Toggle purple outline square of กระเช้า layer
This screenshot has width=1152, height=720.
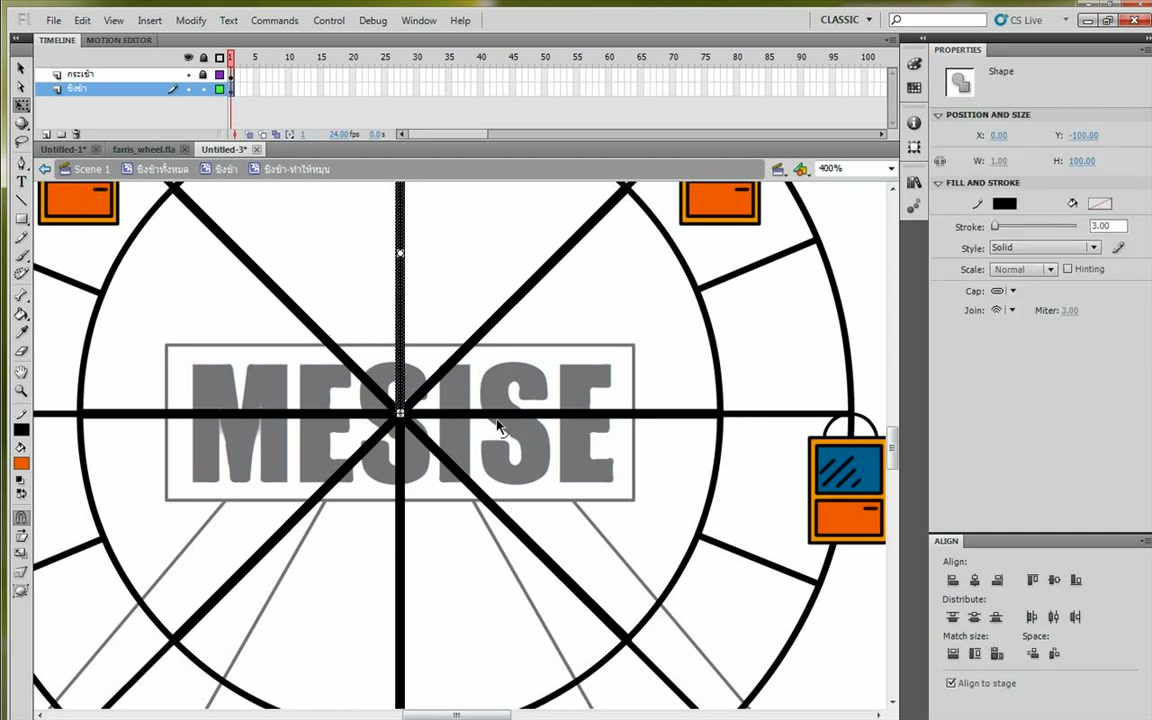(219, 75)
